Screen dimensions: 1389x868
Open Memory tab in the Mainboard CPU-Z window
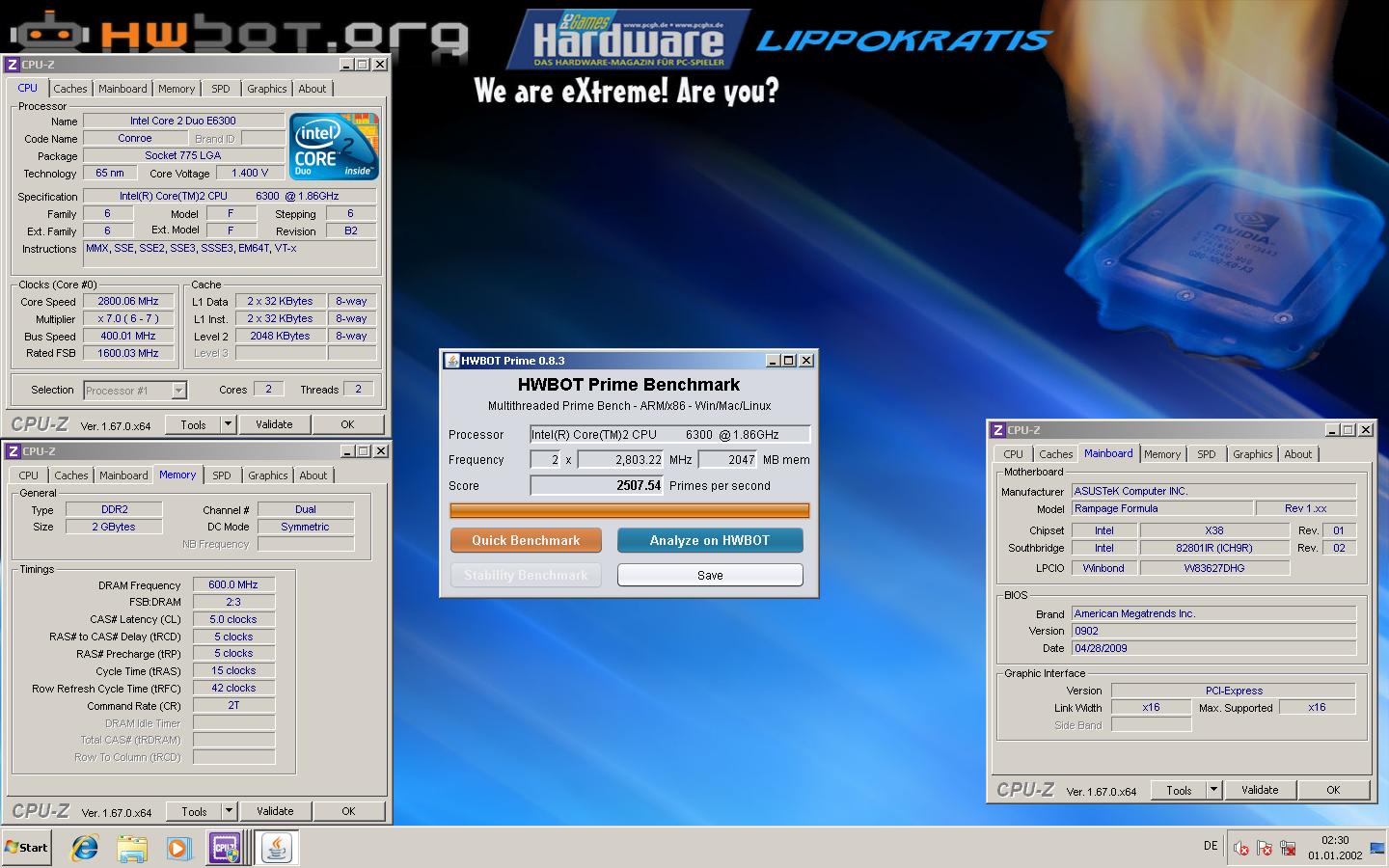[1162, 454]
